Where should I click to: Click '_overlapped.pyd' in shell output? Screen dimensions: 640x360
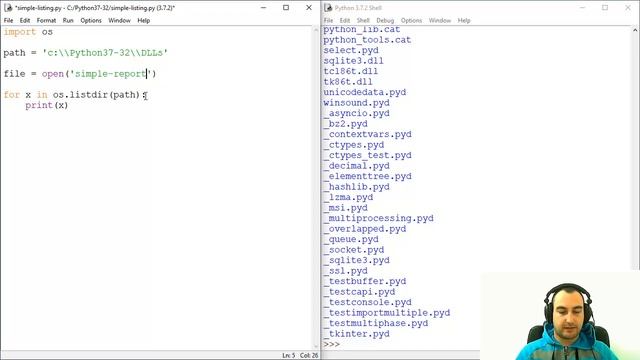(x=364, y=229)
